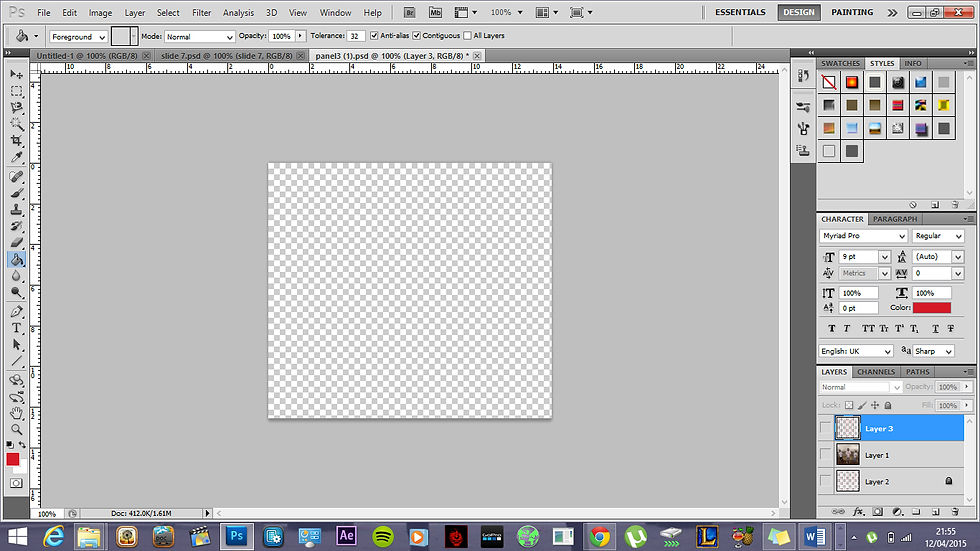Screen dimensions: 980x551
Task: Select the Paint Bucket tool
Action: point(16,259)
